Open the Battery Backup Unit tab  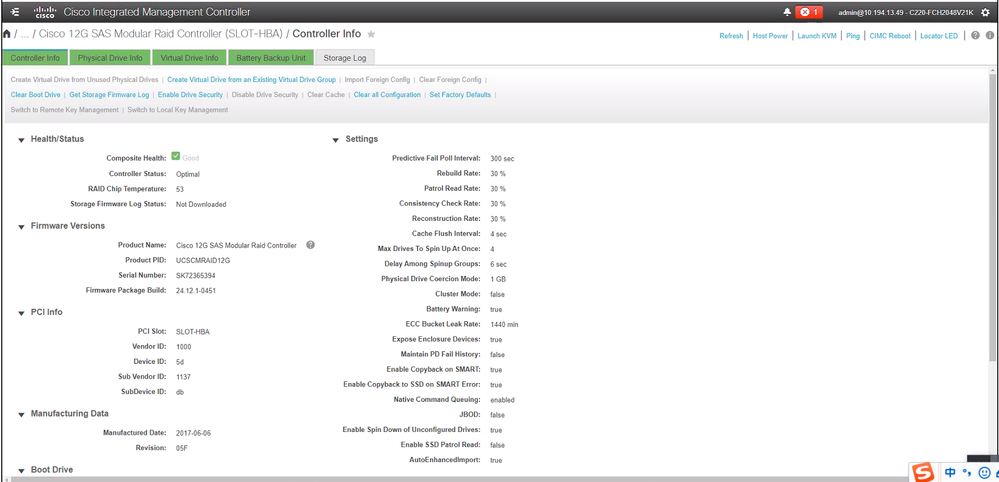coord(271,58)
